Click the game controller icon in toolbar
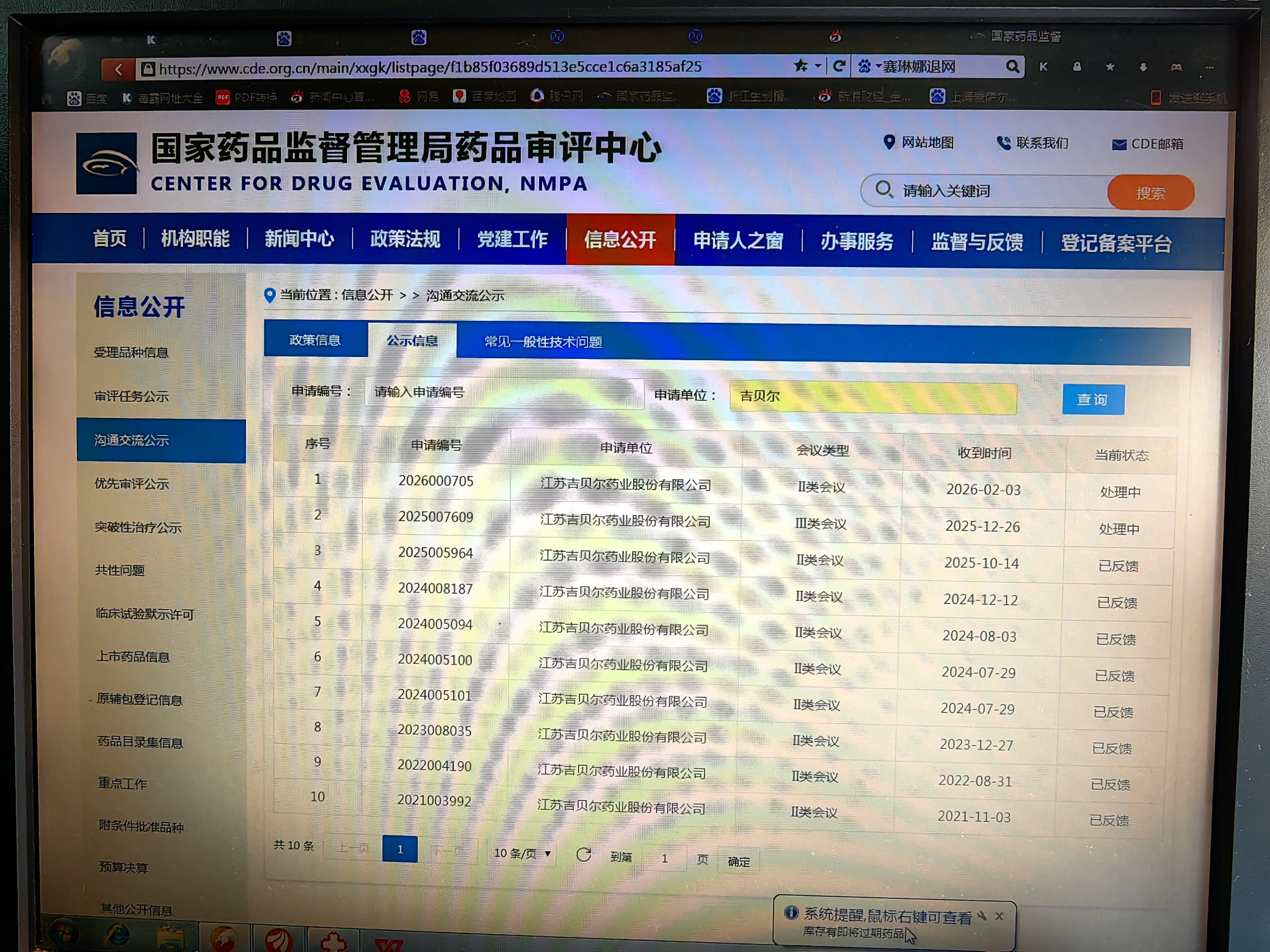The image size is (1270, 952). pyautogui.click(x=1176, y=67)
